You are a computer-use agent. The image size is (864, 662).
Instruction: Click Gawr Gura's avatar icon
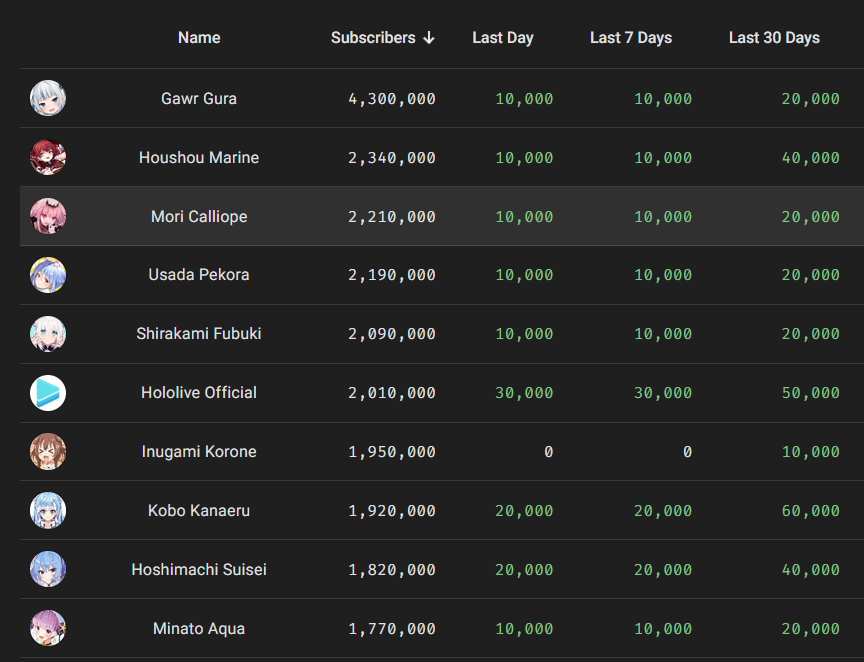(48, 98)
